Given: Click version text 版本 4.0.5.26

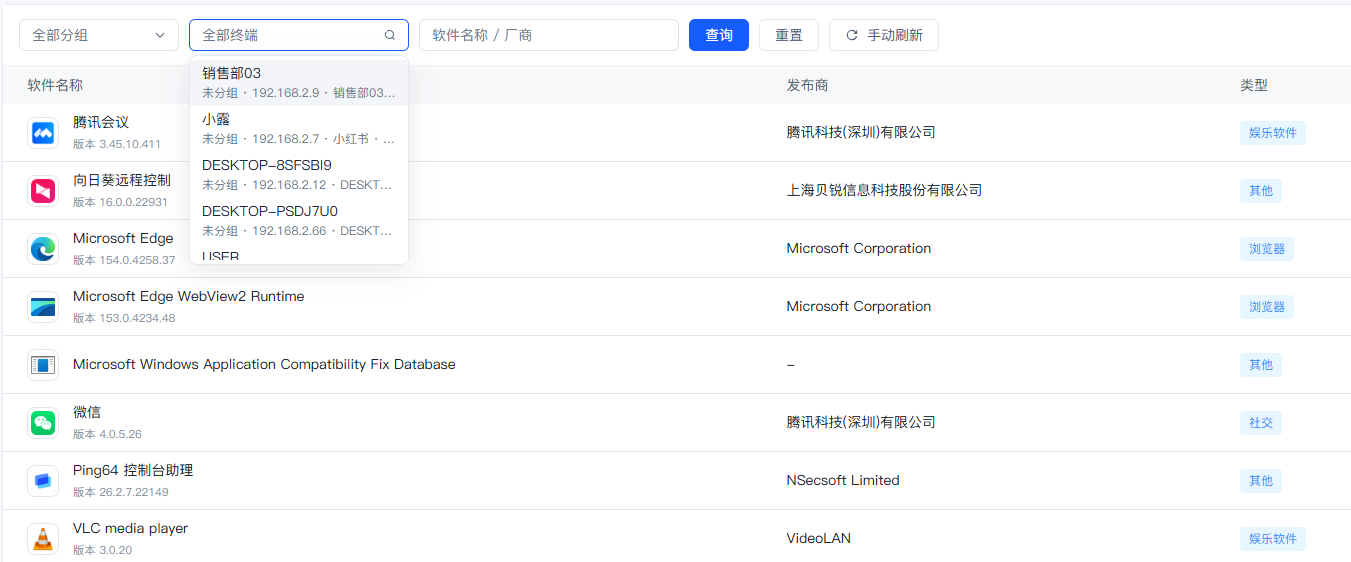Looking at the screenshot, I should [x=108, y=434].
